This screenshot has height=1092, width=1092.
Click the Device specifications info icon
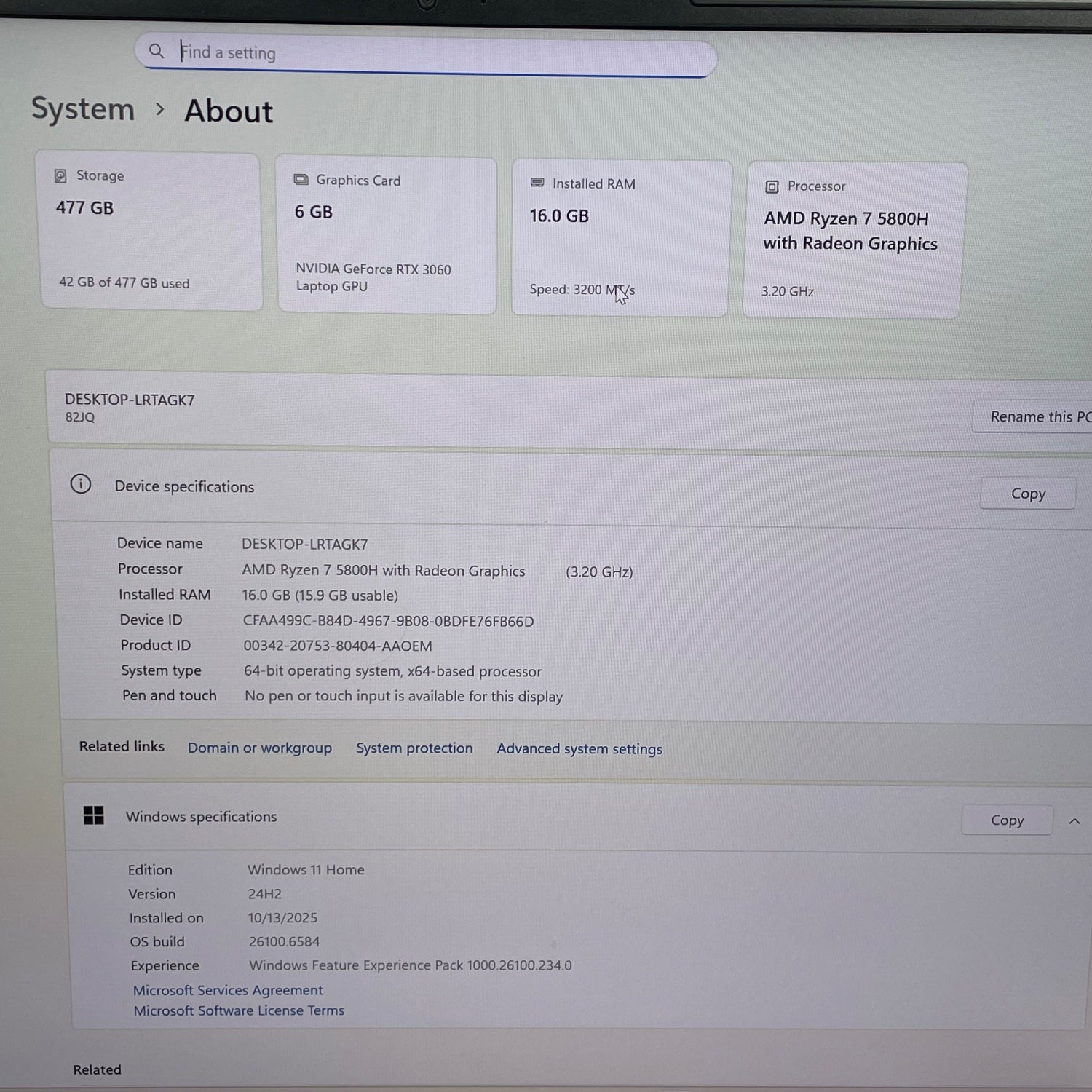(81, 484)
